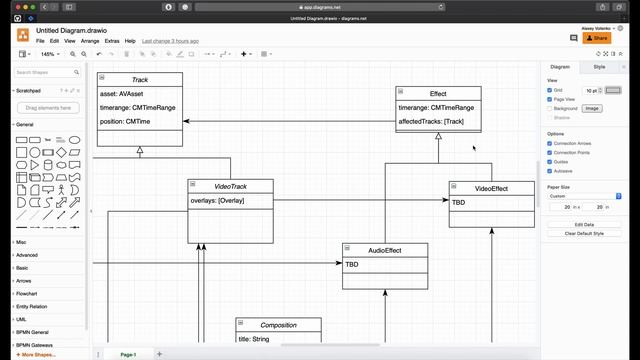Open the File menu

tap(40, 41)
